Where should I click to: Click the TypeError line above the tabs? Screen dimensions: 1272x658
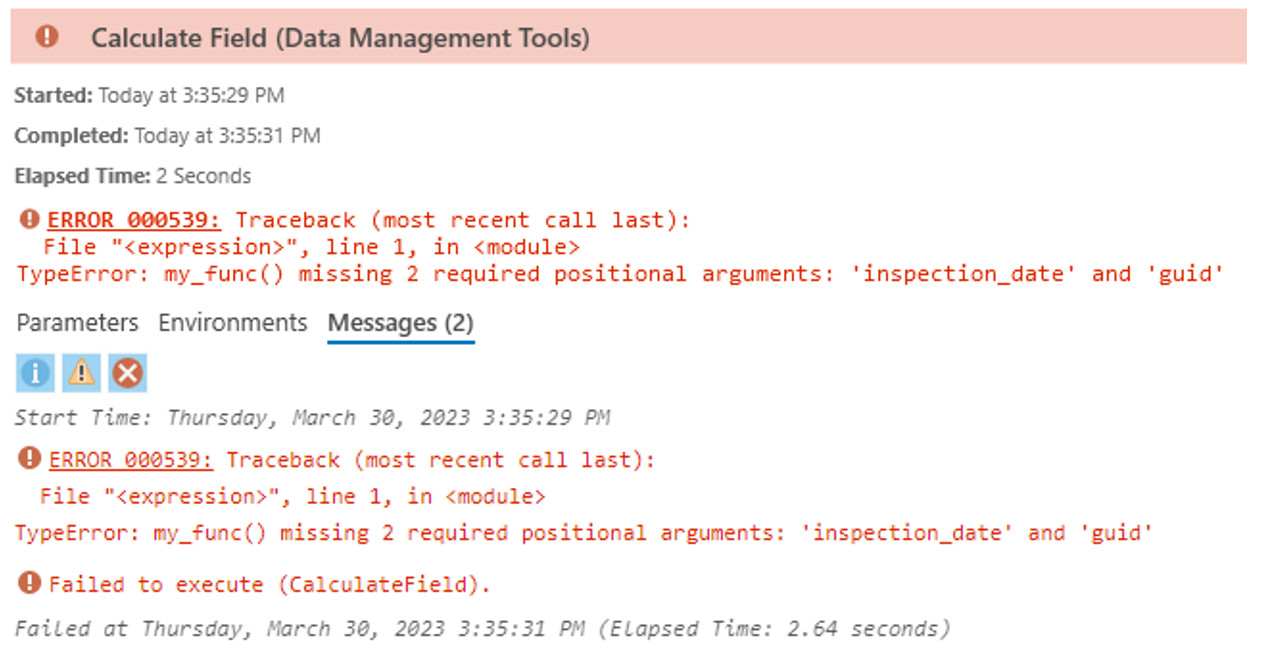(620, 274)
